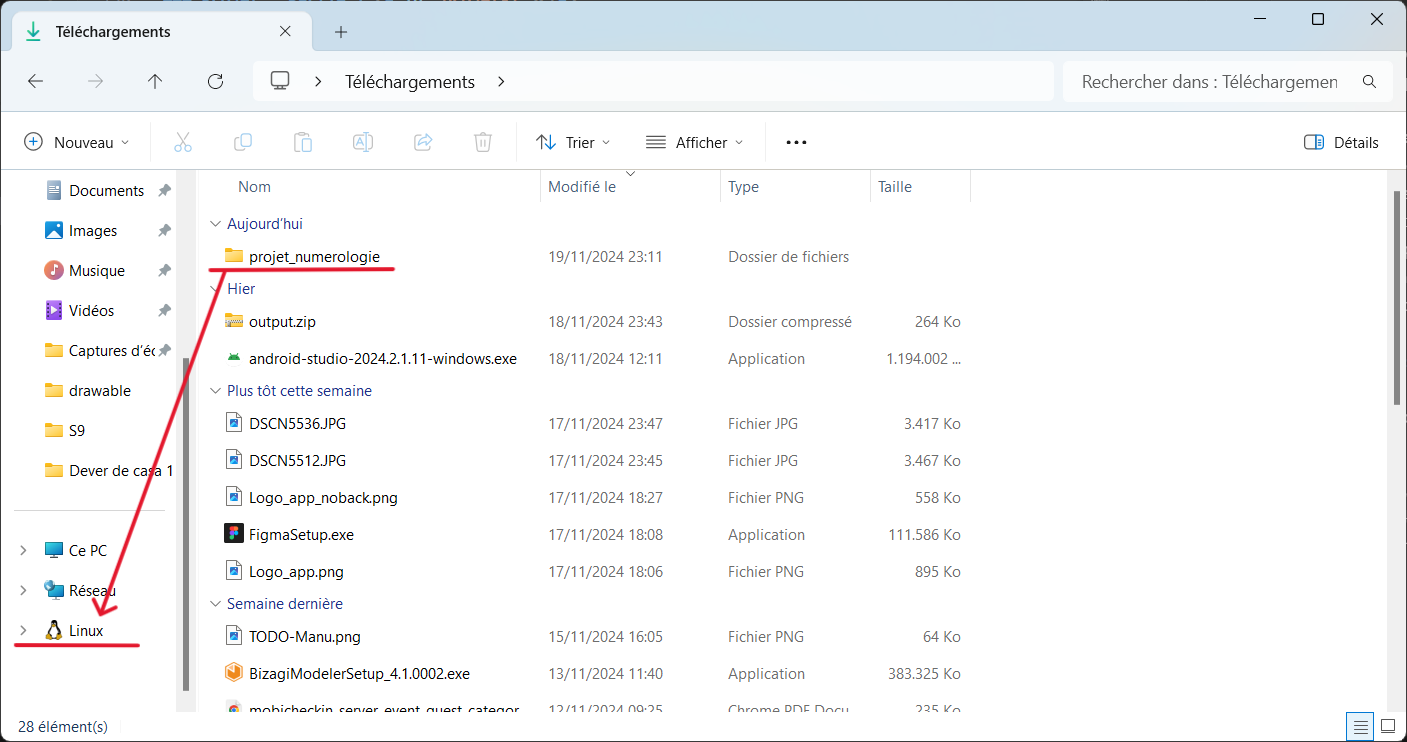Click the Paste clipboard icon

pos(303,142)
